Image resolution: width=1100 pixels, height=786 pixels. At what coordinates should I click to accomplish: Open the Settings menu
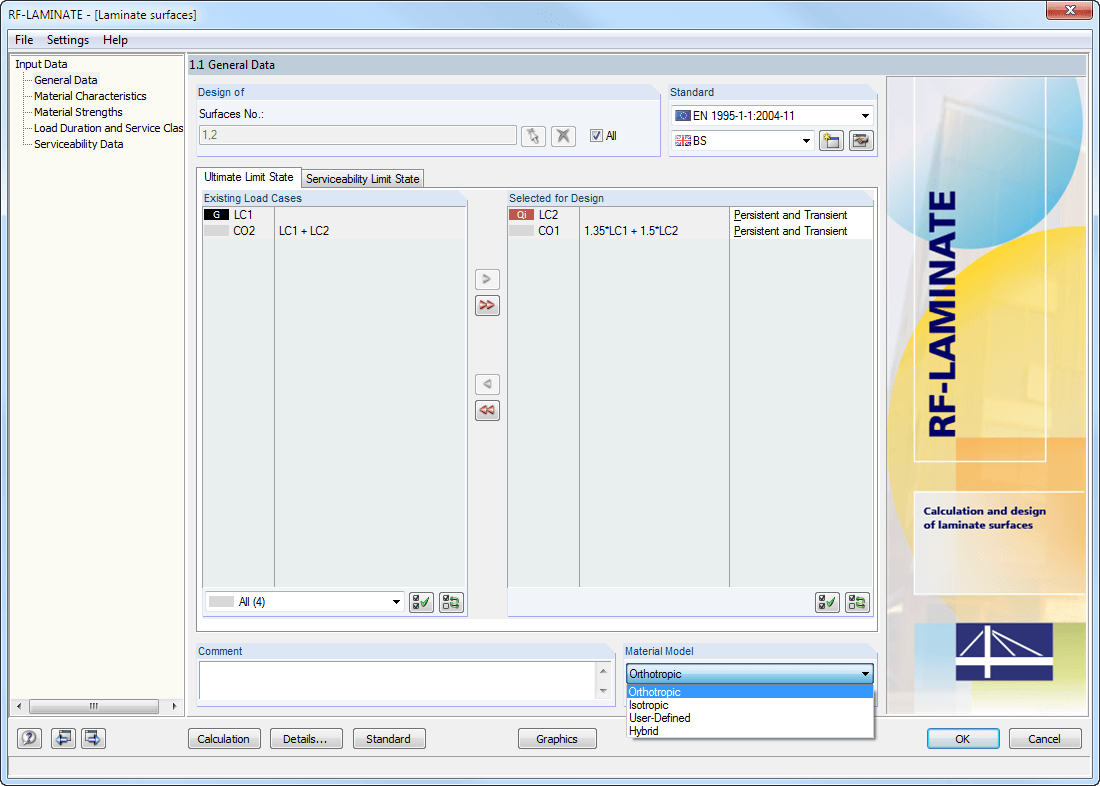tap(68, 40)
